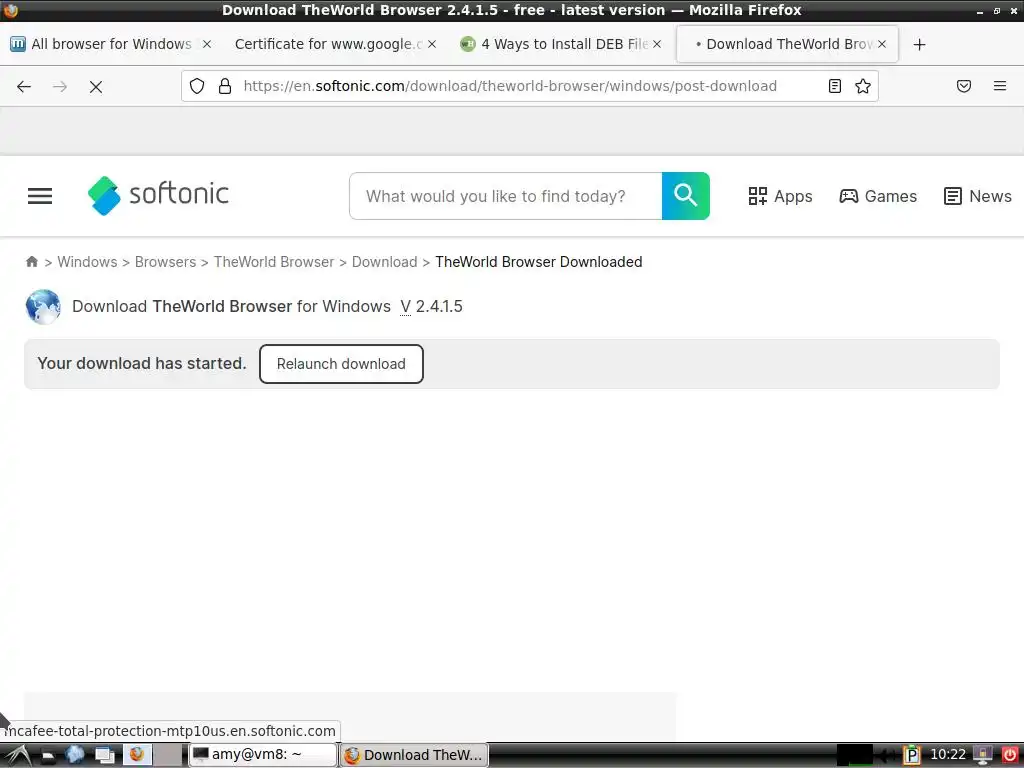This screenshot has height=768, width=1024.
Task: Stop loading the page
Action: pos(96,87)
